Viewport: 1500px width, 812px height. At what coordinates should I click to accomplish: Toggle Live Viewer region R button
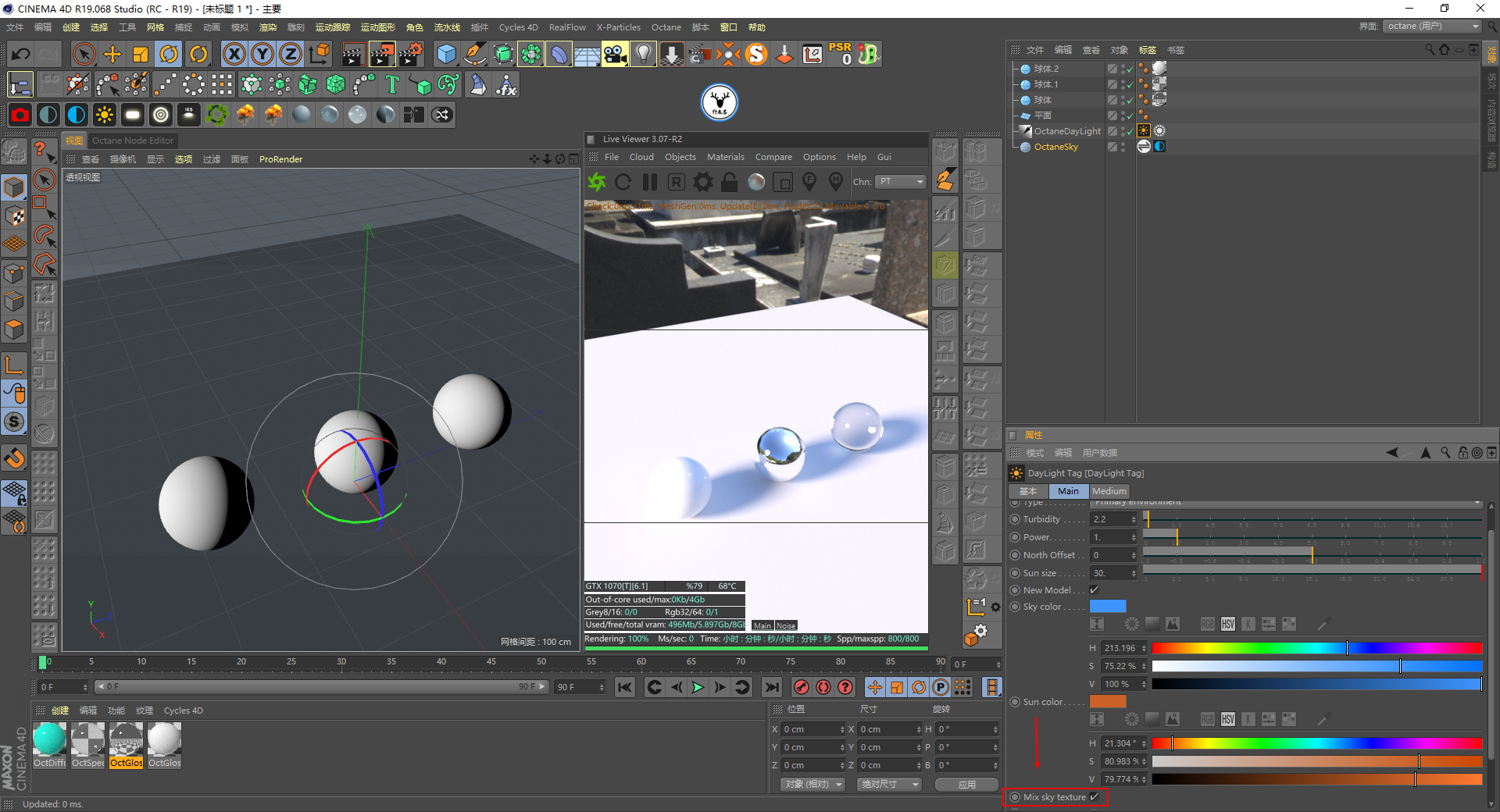point(677,182)
